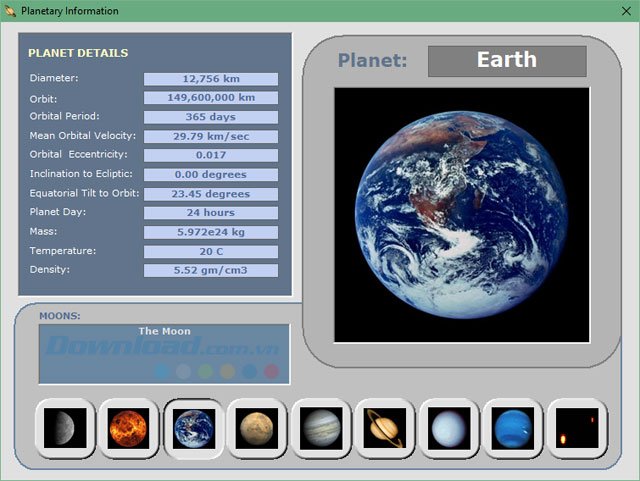The width and height of the screenshot is (640, 481).
Task: Click the 'Inclination to Ecliptic:' label
Action: point(81,174)
